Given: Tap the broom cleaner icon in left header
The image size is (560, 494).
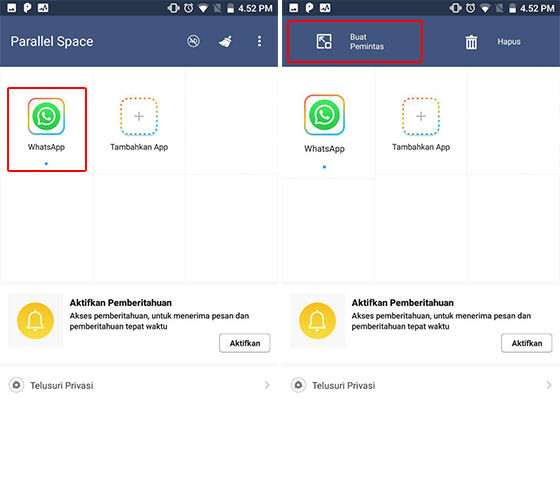Looking at the screenshot, I should [x=225, y=41].
